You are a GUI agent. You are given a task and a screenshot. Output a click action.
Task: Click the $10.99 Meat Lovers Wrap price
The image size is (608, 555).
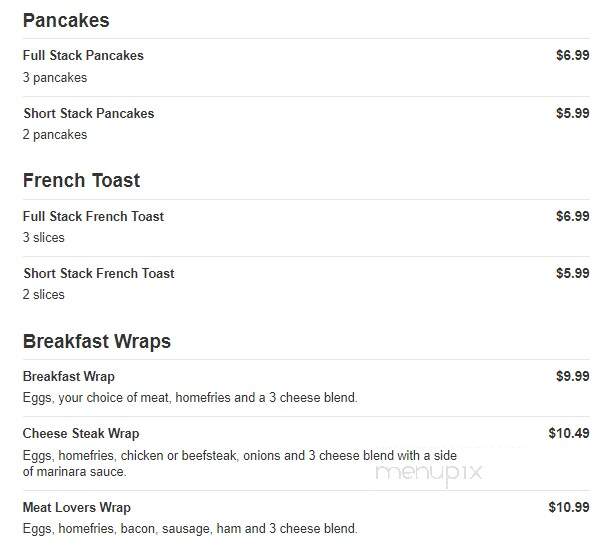tap(569, 507)
